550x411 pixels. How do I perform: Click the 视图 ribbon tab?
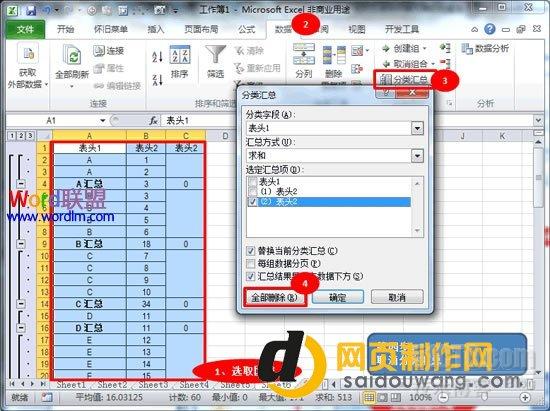[x=356, y=29]
